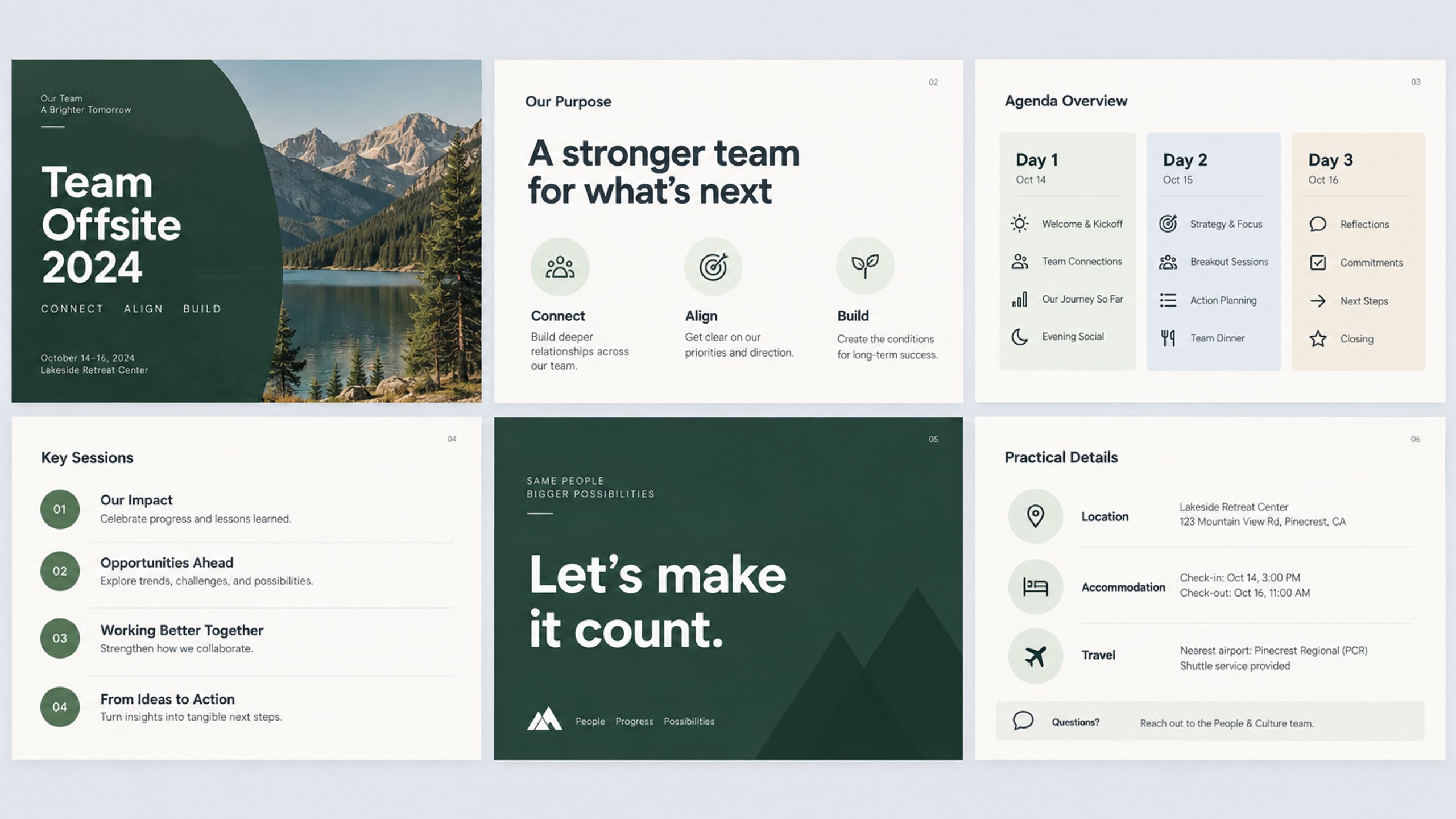Click the list icon beside Action Planning

point(1168,300)
